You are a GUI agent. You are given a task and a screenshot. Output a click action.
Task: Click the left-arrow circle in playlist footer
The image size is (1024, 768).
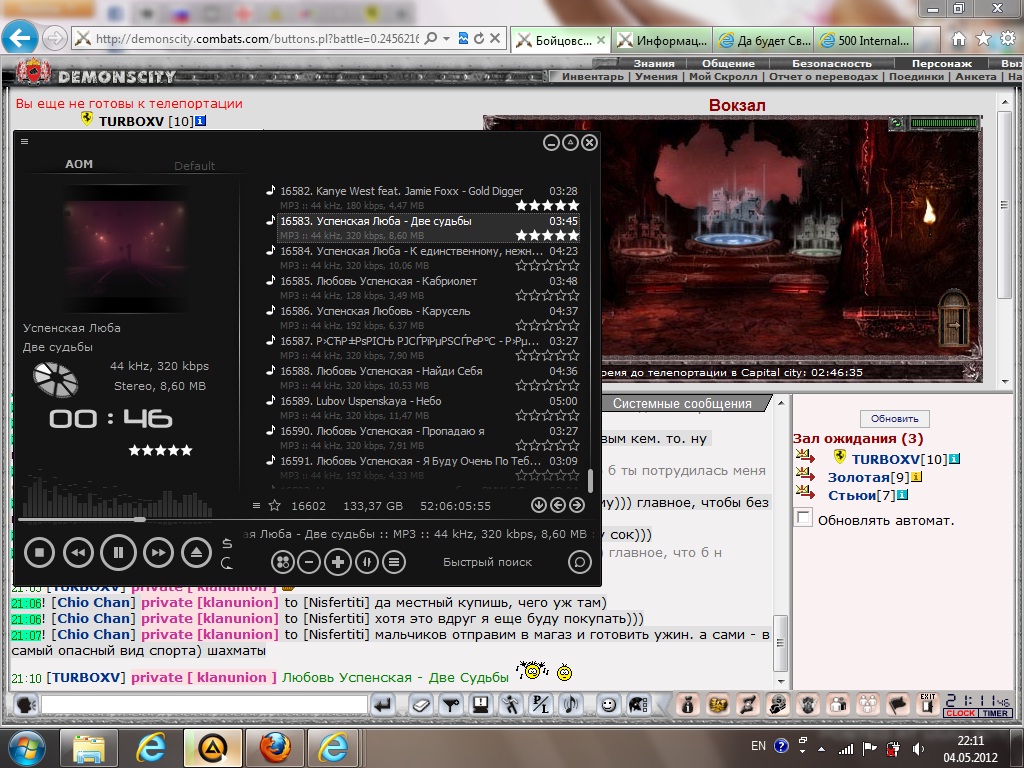pos(558,505)
